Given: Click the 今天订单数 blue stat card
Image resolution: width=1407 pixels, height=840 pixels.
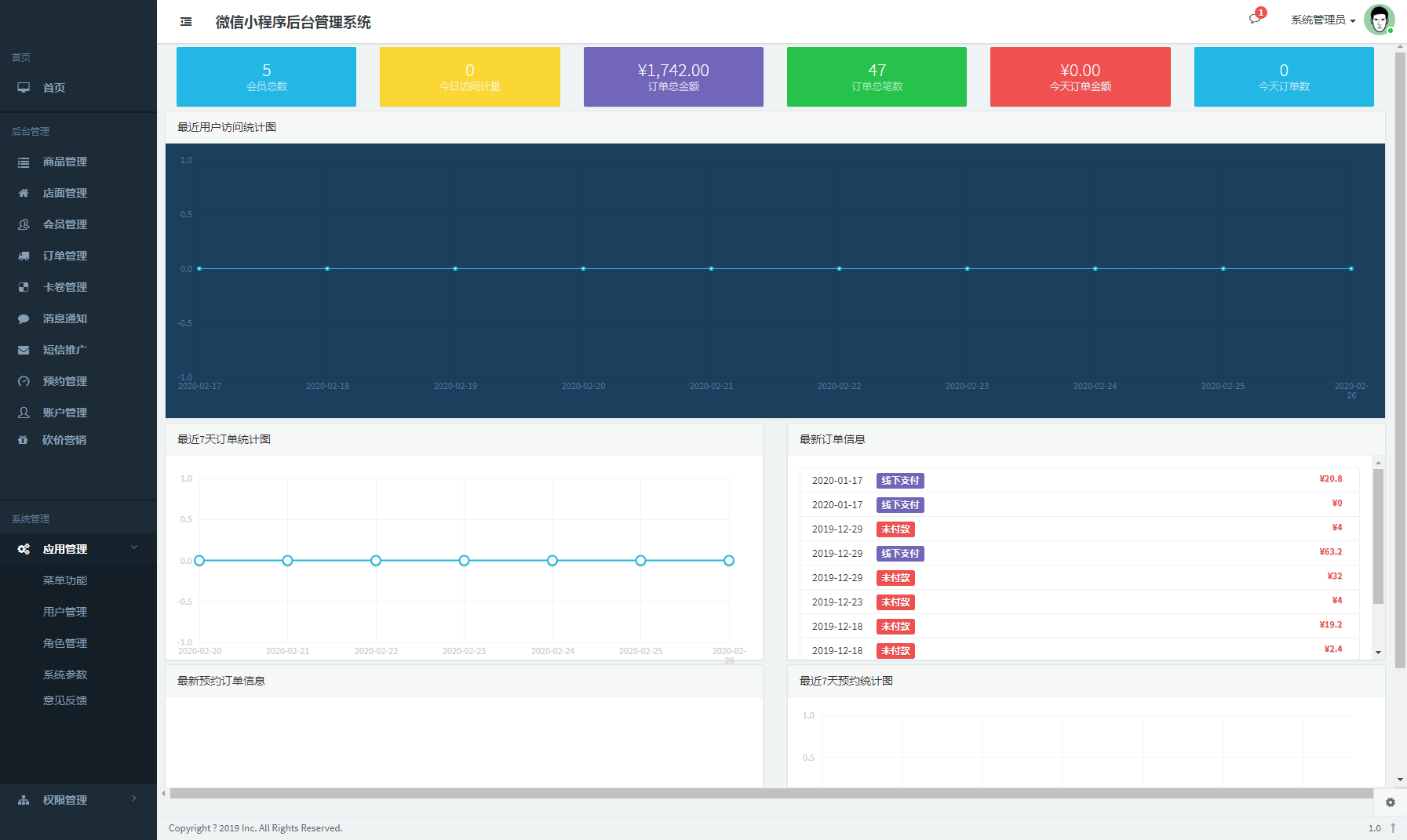Looking at the screenshot, I should (x=1284, y=77).
